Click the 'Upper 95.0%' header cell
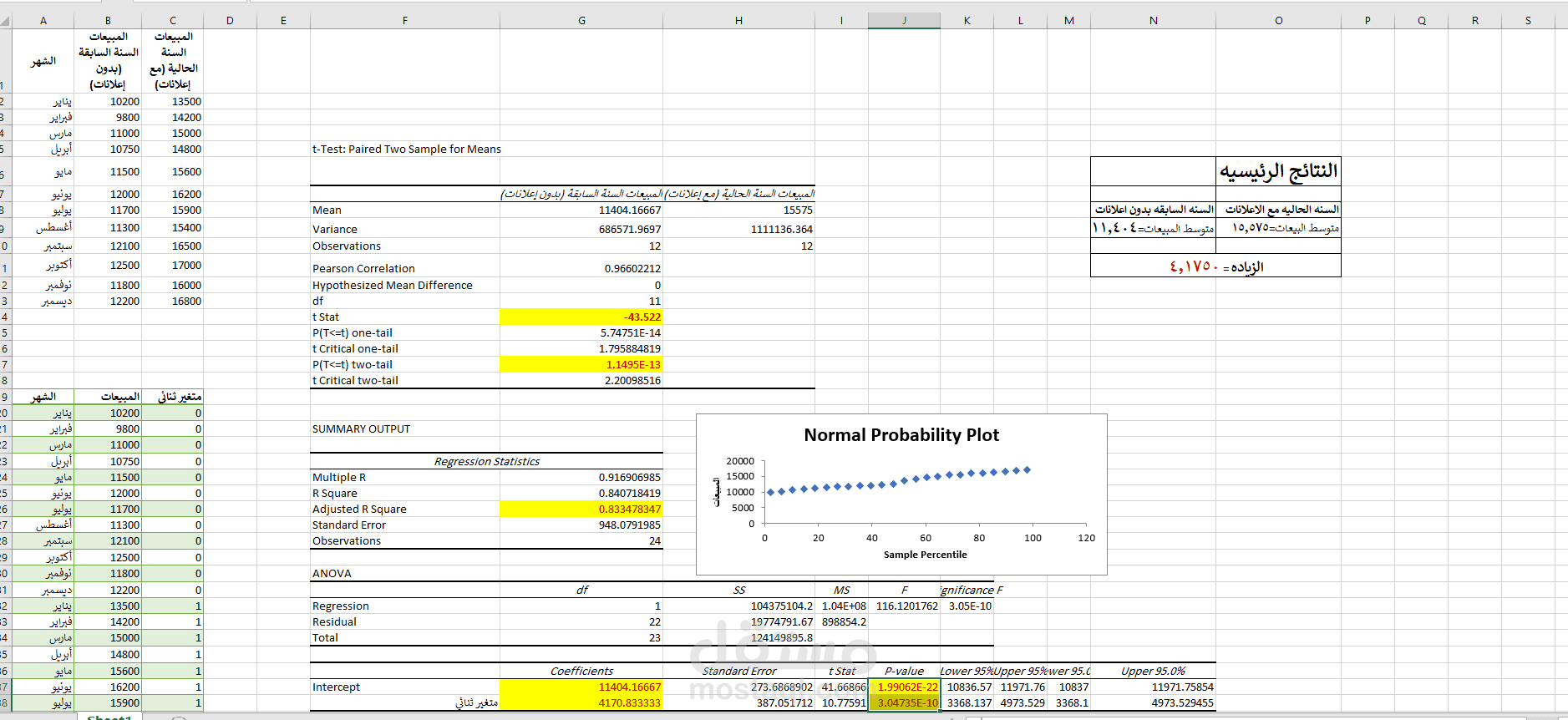 1153,672
